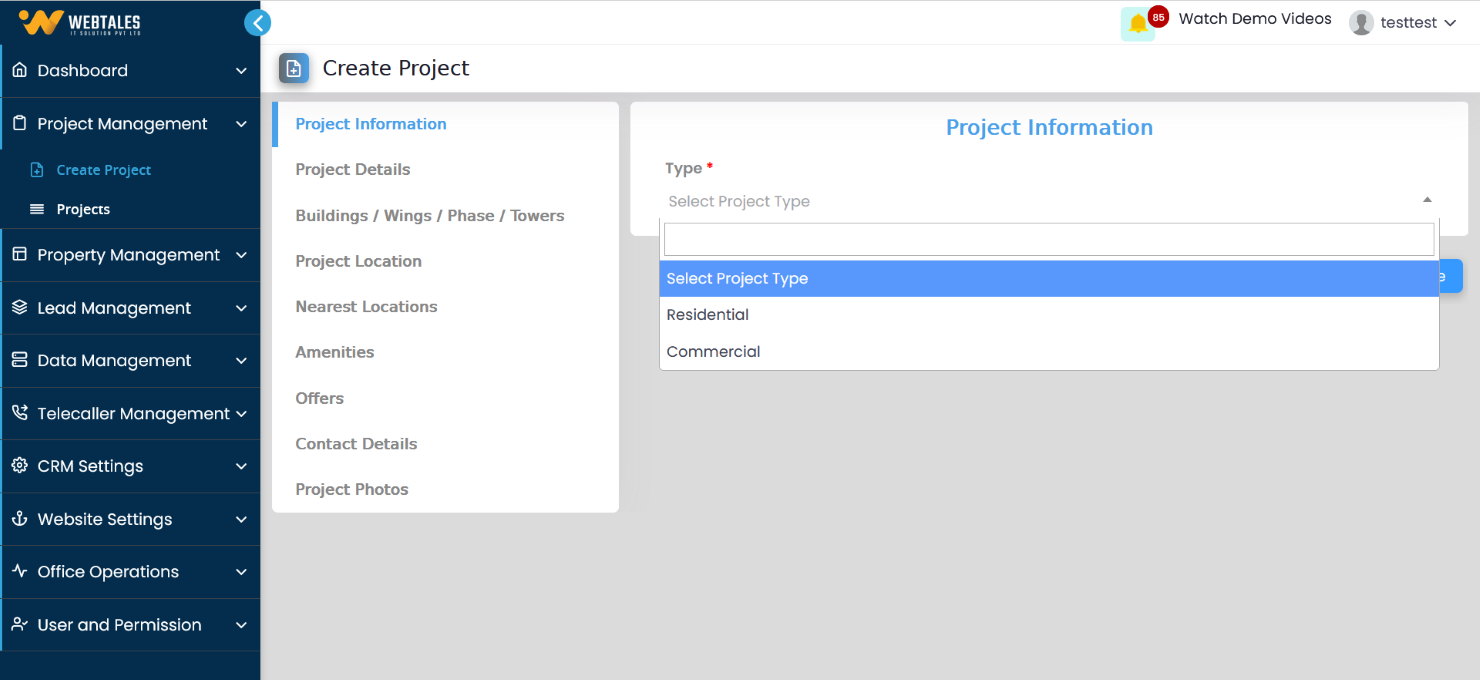
Task: Collapse the sidebar with the blue arrow
Action: (x=258, y=22)
